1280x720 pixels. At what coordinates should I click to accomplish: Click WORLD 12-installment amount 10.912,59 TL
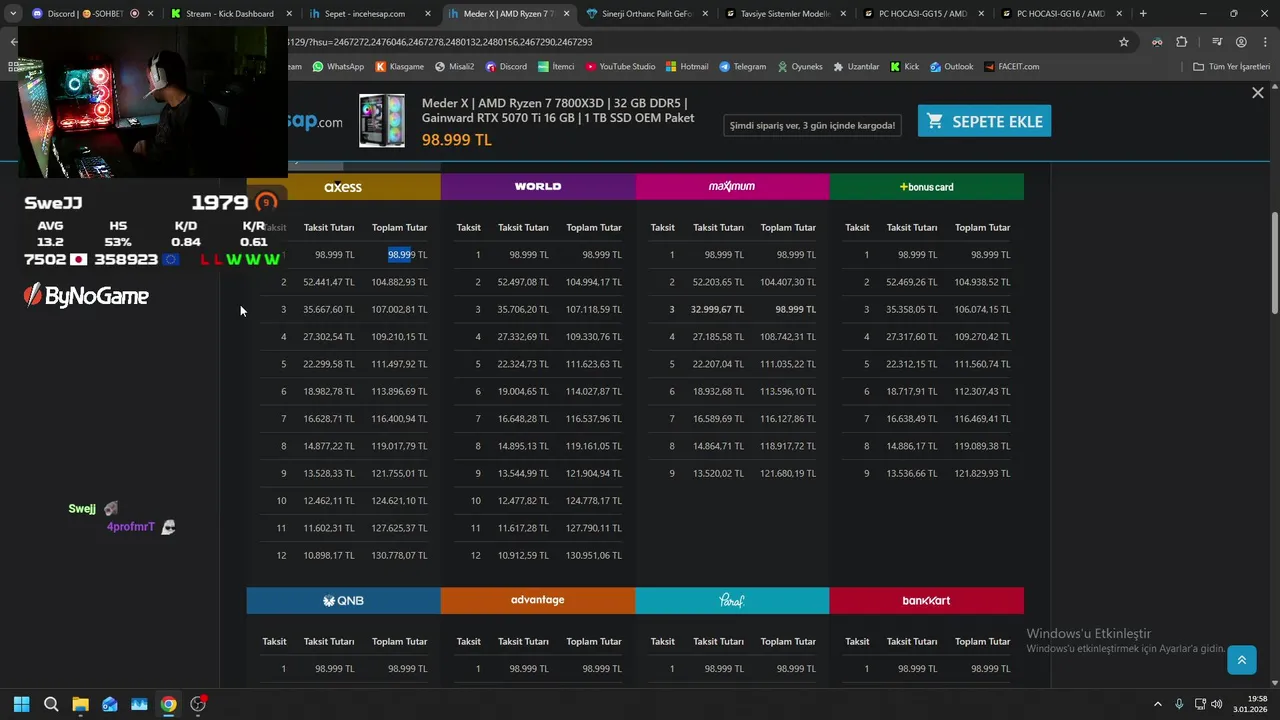[523, 556]
